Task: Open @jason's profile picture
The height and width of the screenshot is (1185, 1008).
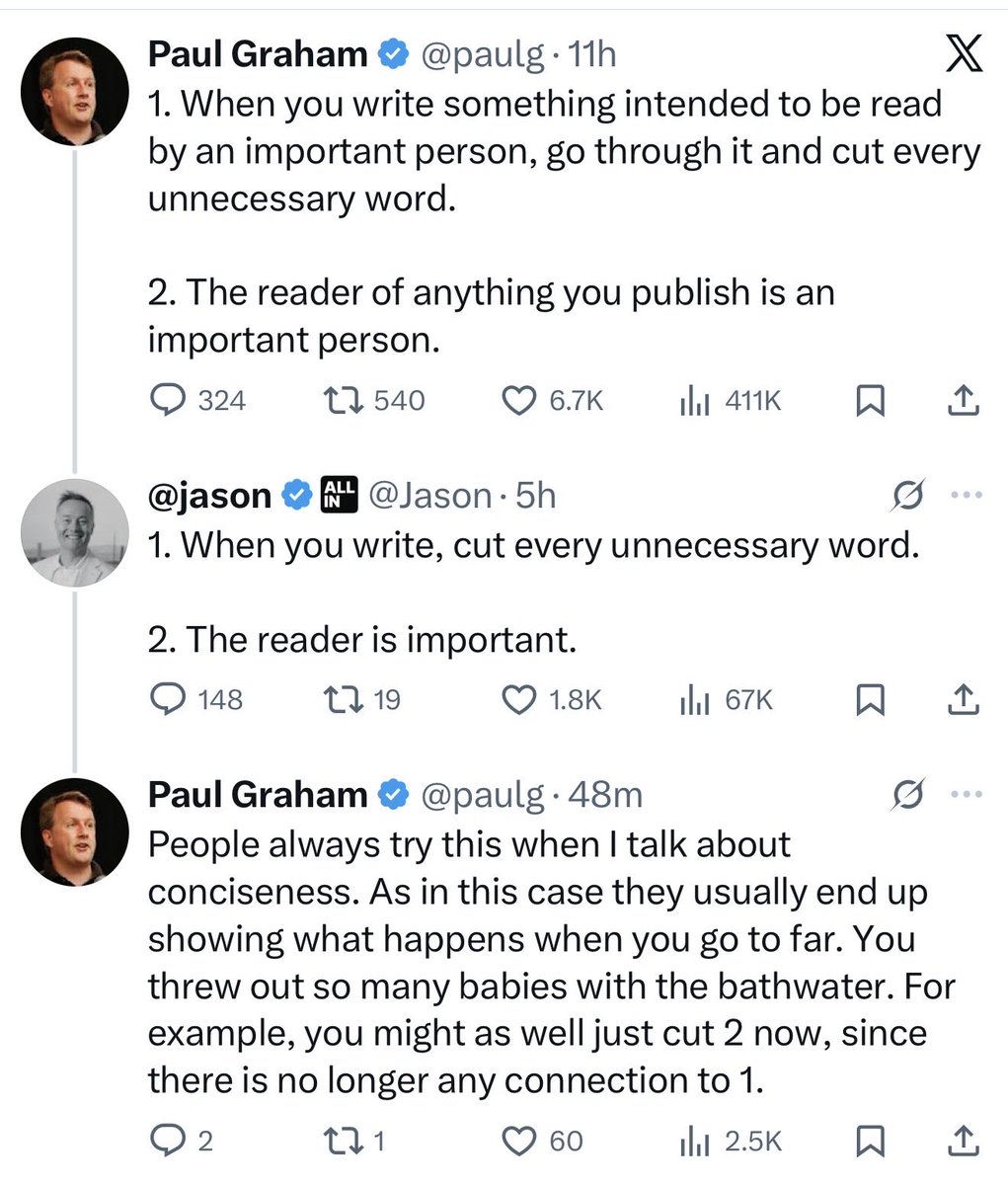Action: [74, 533]
